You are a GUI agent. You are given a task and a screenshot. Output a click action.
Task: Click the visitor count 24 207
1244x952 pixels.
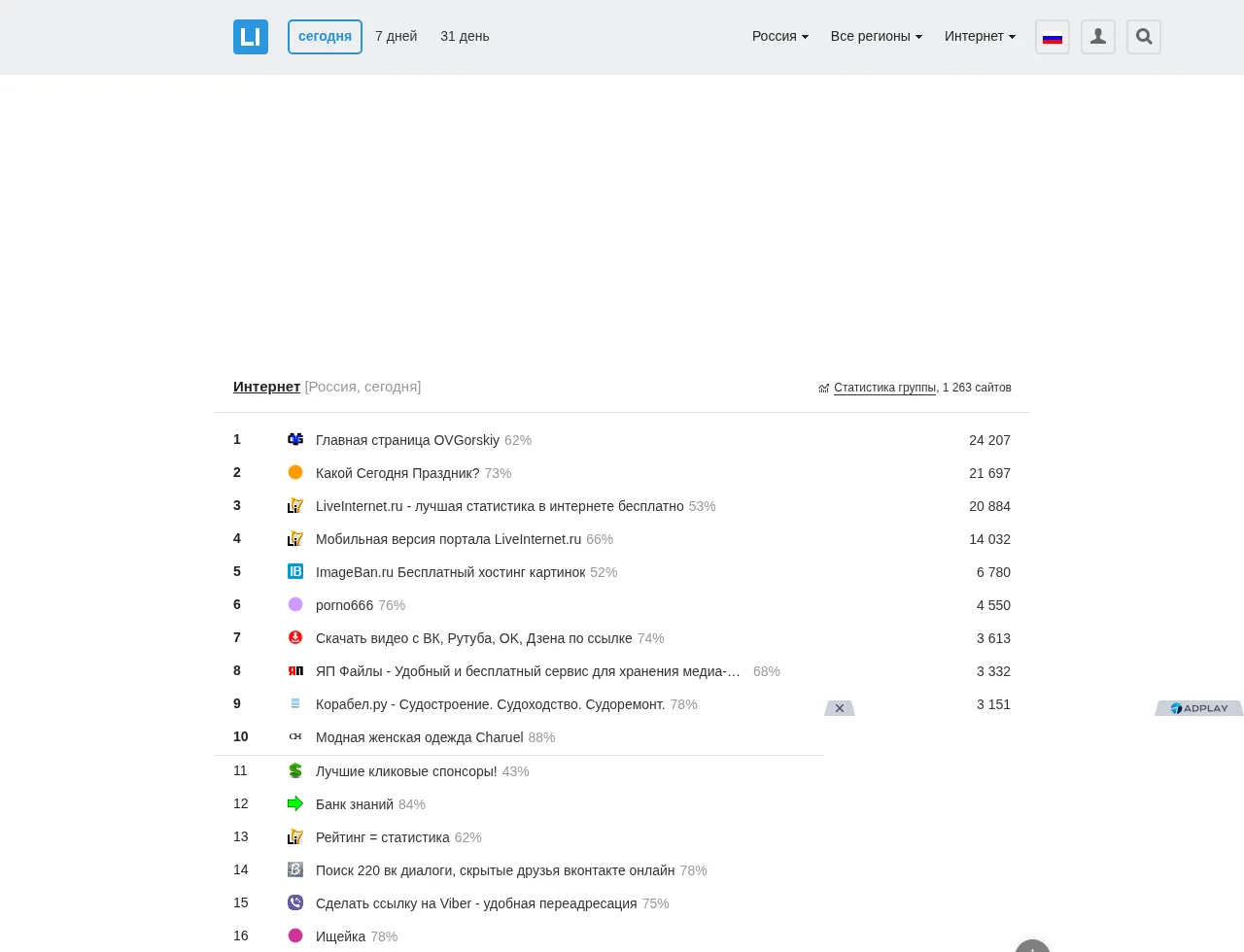click(989, 440)
